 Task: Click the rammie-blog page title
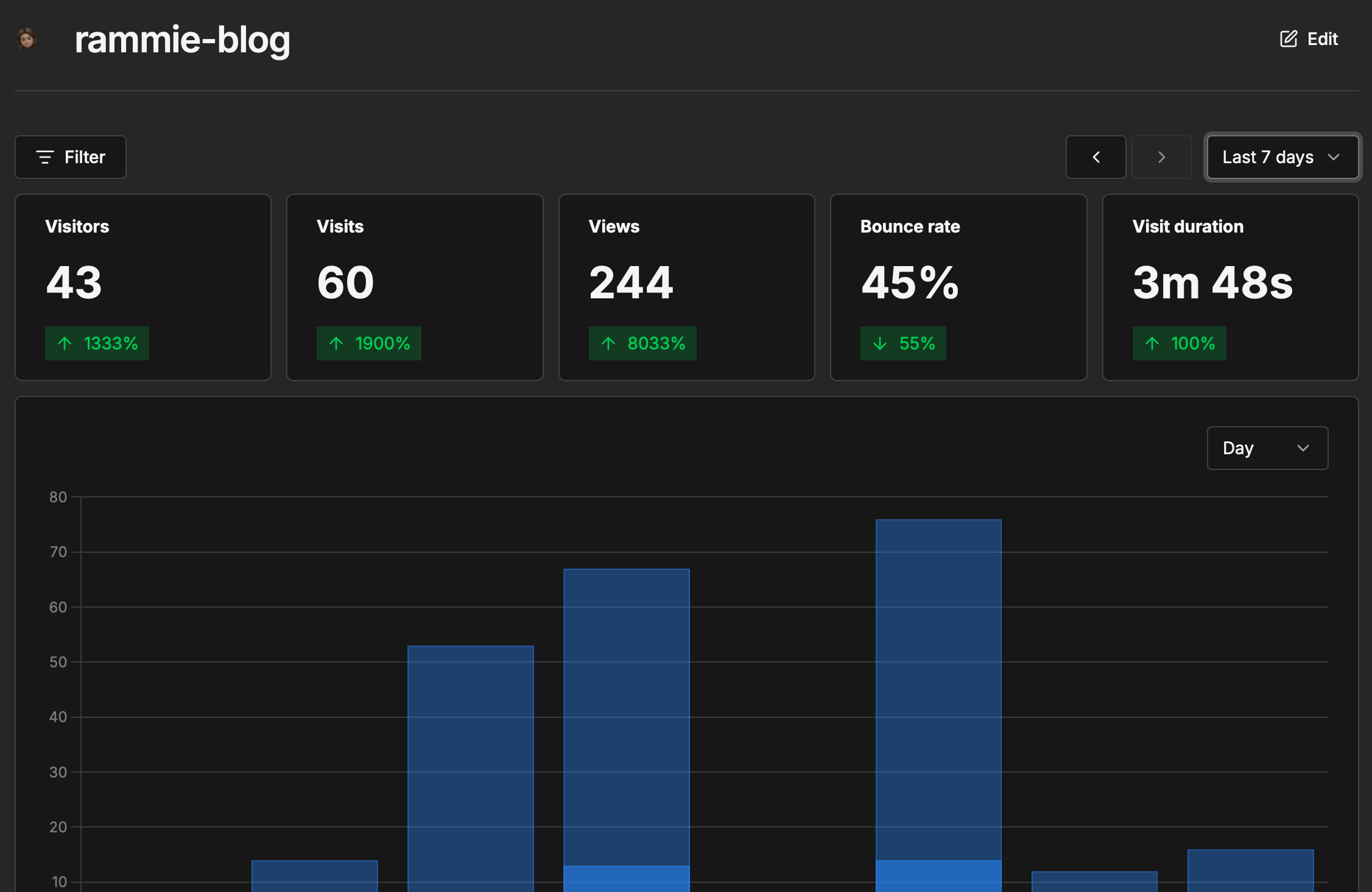182,40
